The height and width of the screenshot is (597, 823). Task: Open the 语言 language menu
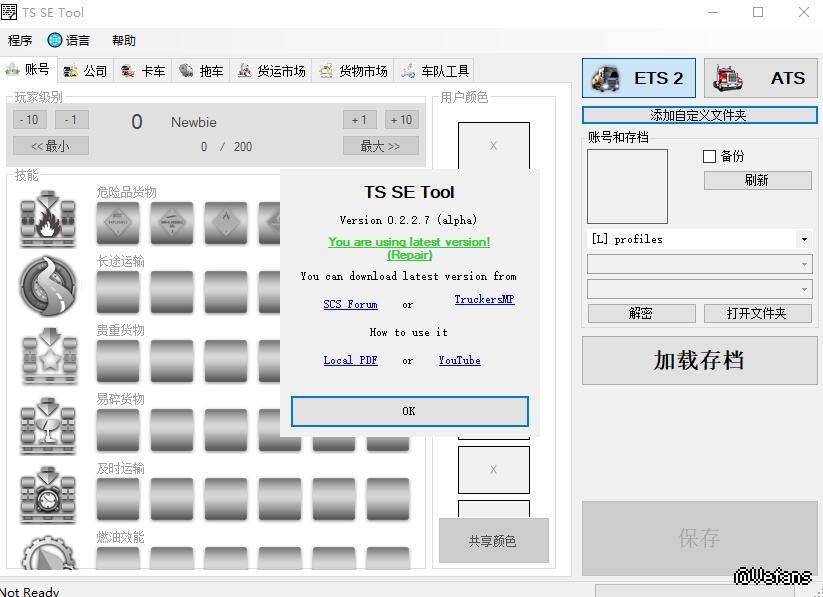(68, 41)
